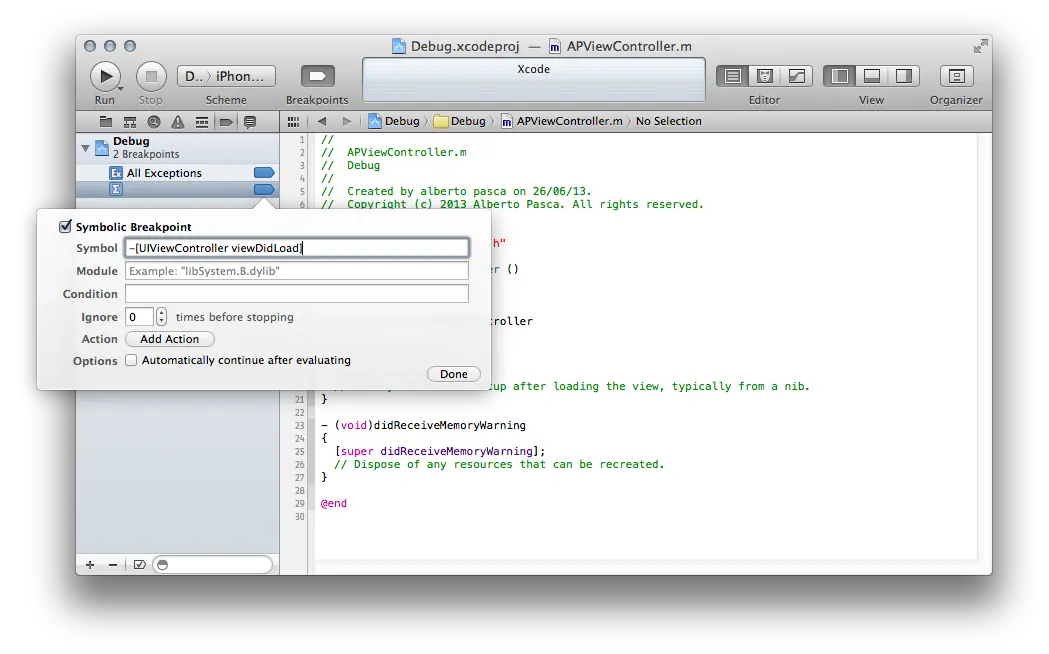
Task: Show the Search navigator
Action: pos(154,122)
